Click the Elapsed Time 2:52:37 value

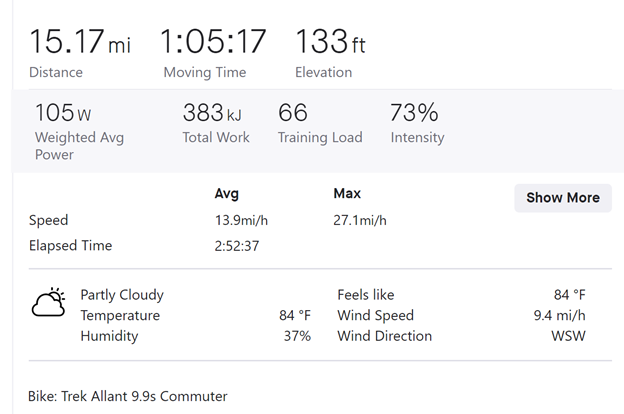click(x=237, y=246)
